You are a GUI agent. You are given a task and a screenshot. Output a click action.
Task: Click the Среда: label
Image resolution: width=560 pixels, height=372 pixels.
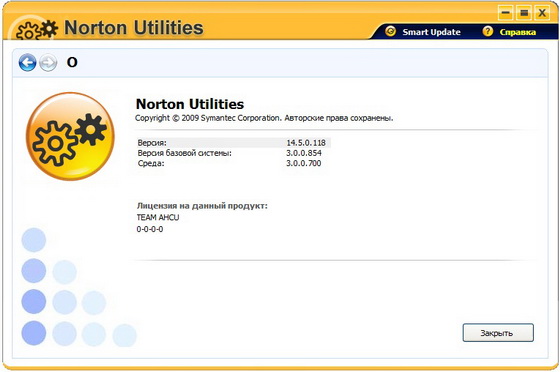tap(151, 164)
